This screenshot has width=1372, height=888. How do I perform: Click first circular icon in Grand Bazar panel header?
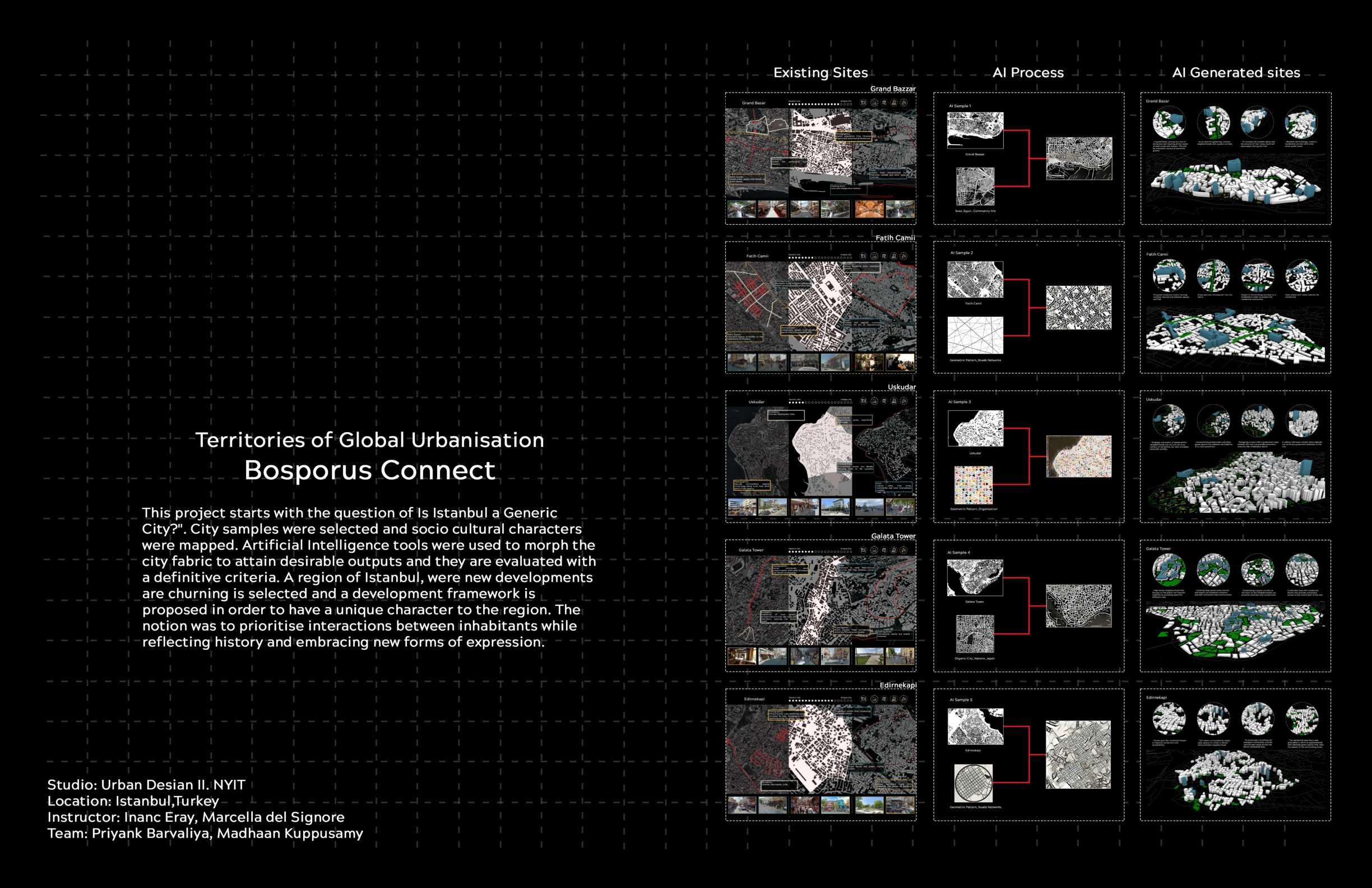pyautogui.click(x=863, y=103)
